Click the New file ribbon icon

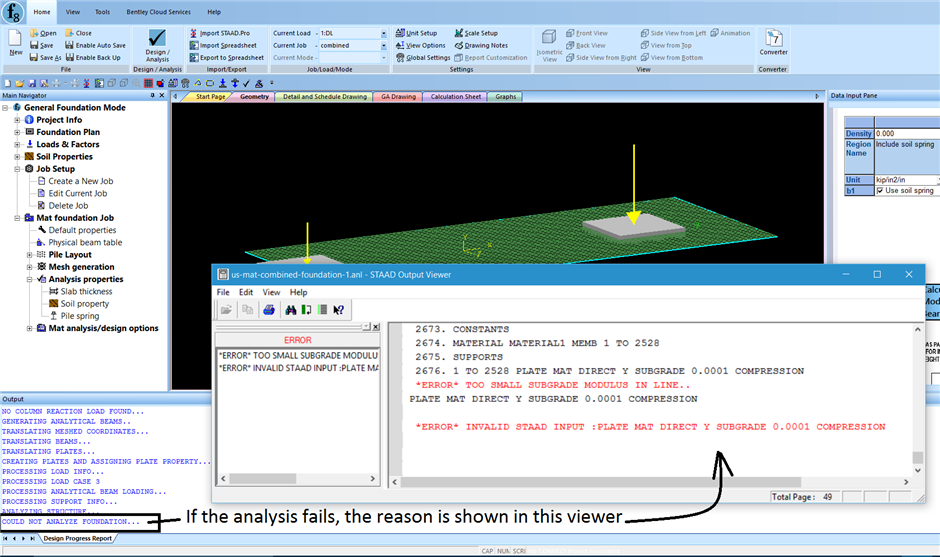[16, 43]
